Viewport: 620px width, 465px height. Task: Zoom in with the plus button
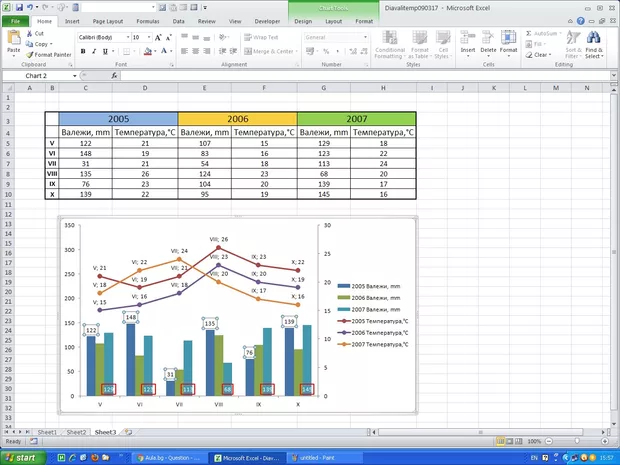[x=605, y=441]
